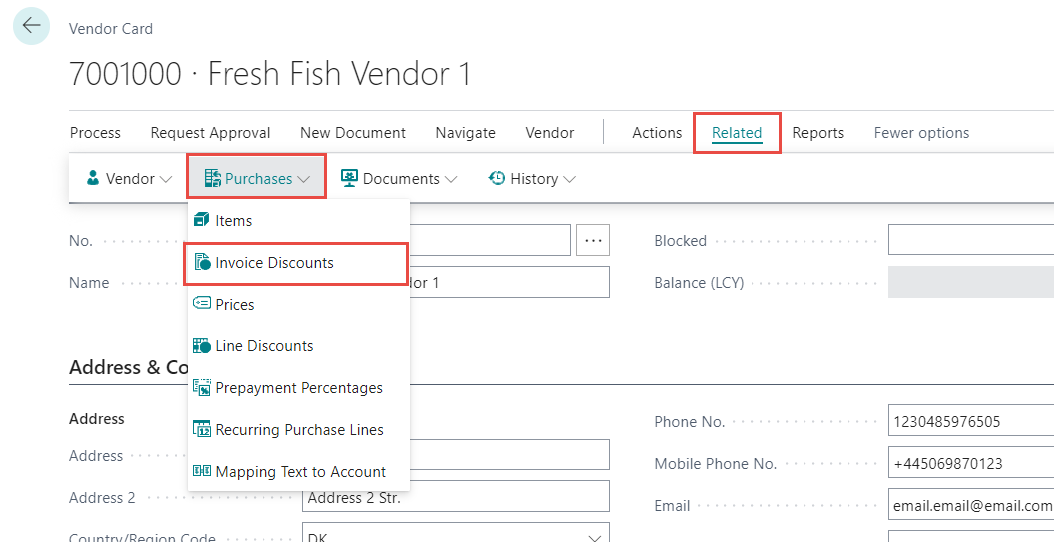Click the Mapping Text to Account icon
Viewport: 1054px width, 542px height.
pyautogui.click(x=202, y=472)
